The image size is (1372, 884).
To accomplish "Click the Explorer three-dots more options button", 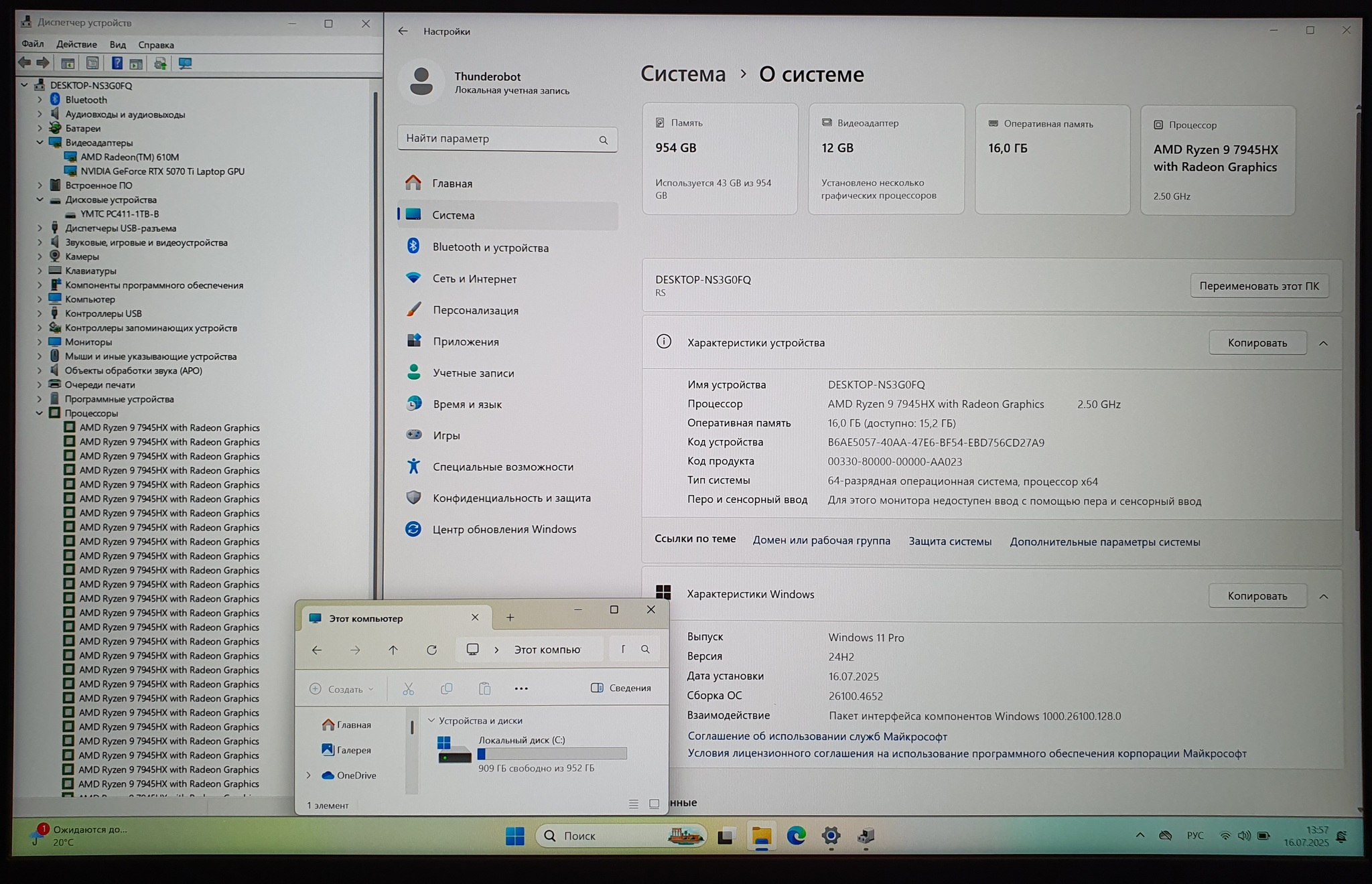I will coord(521,688).
